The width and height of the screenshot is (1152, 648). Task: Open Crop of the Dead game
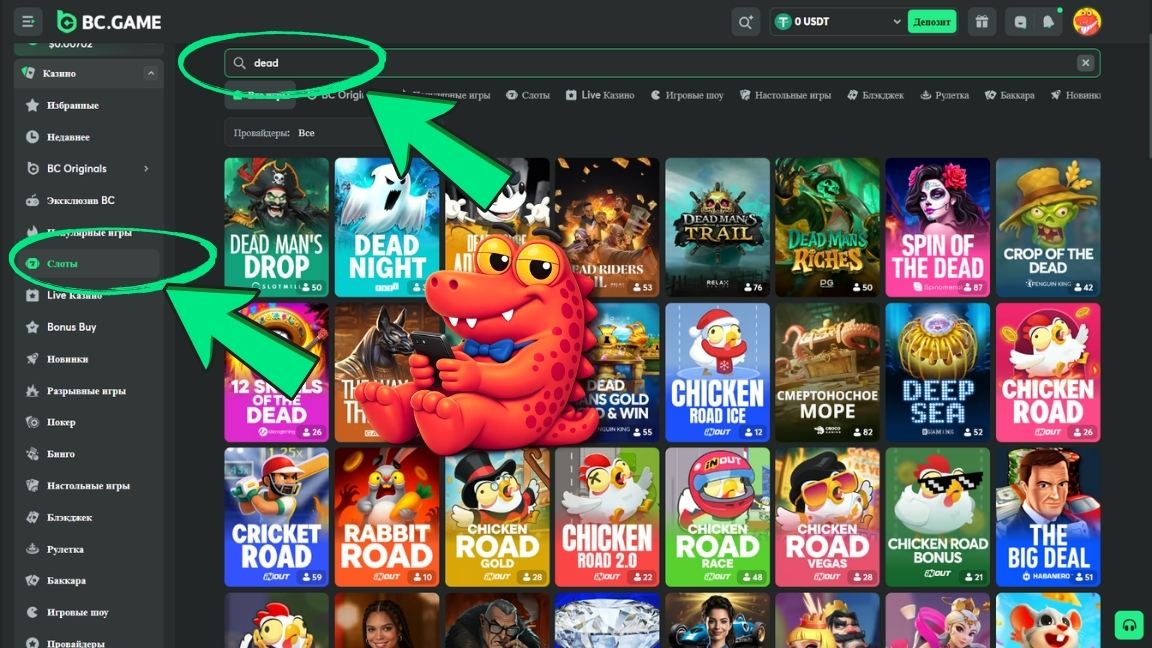tap(1048, 227)
